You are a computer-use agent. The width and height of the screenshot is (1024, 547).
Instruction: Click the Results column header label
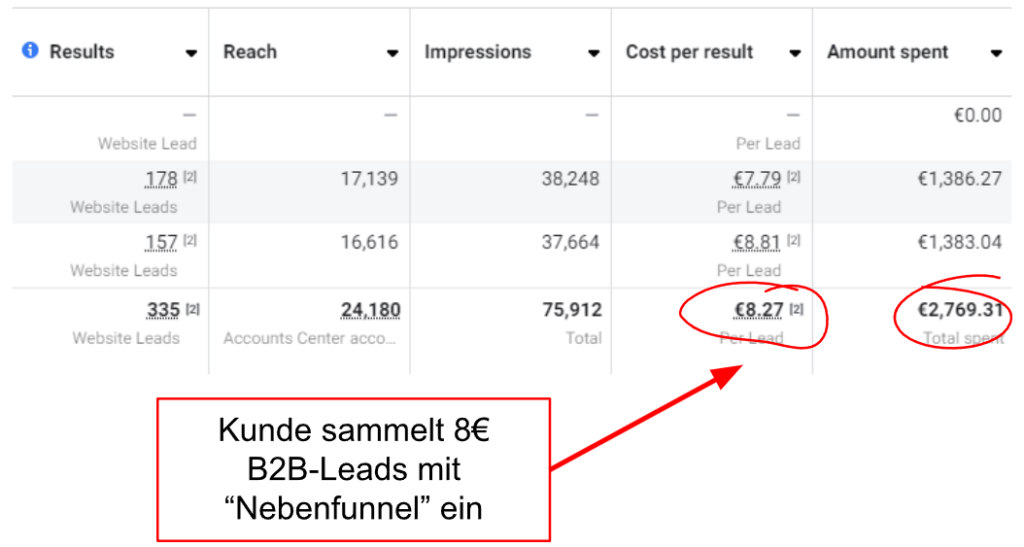point(82,52)
